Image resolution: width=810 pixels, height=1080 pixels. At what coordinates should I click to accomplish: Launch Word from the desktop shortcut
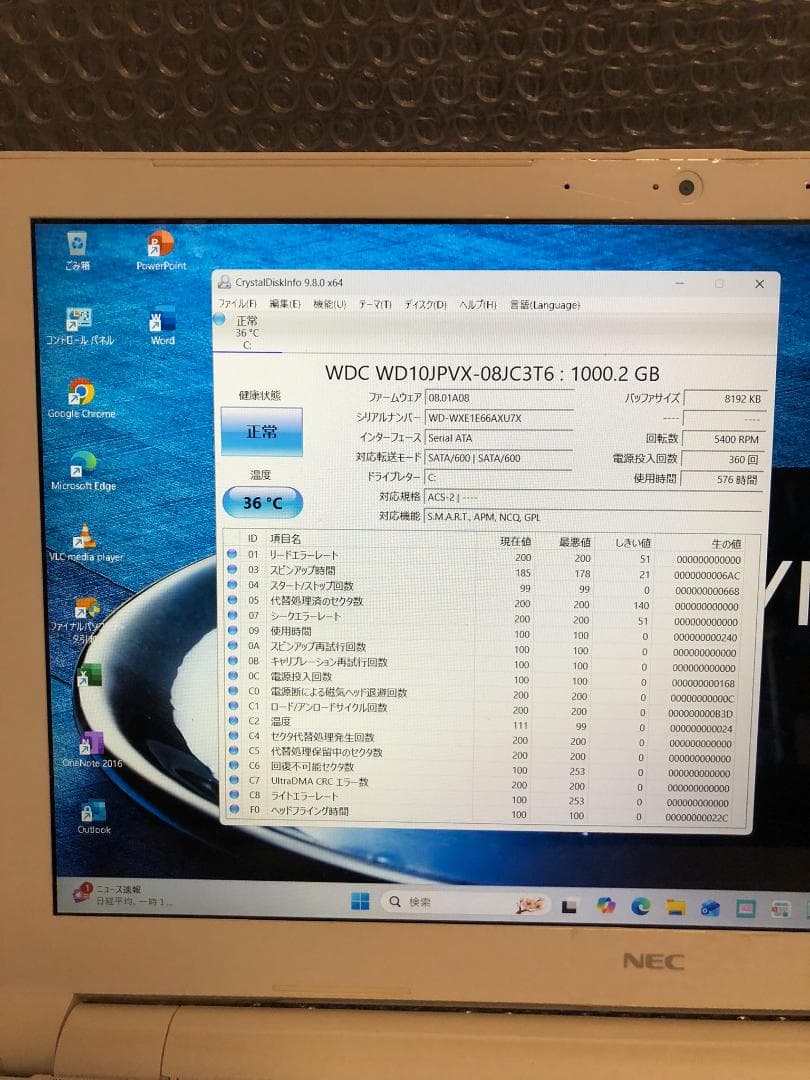(x=163, y=326)
